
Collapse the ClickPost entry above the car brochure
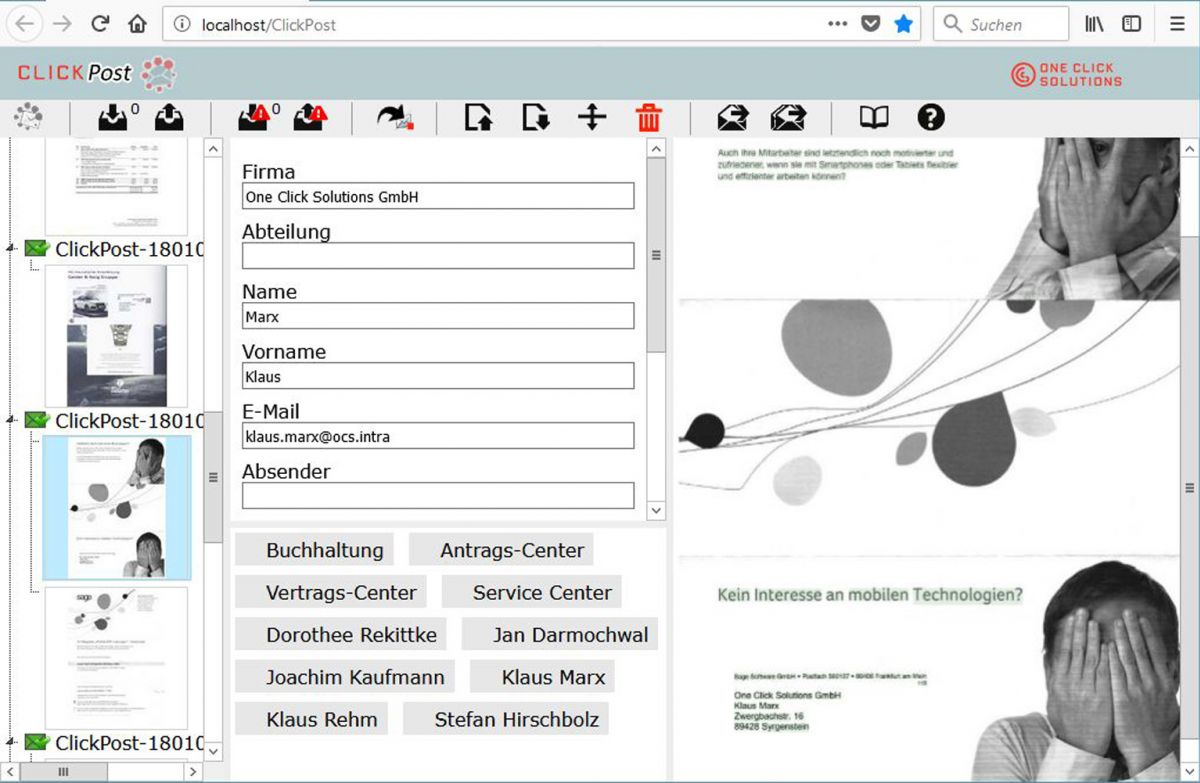pyautogui.click(x=11, y=248)
